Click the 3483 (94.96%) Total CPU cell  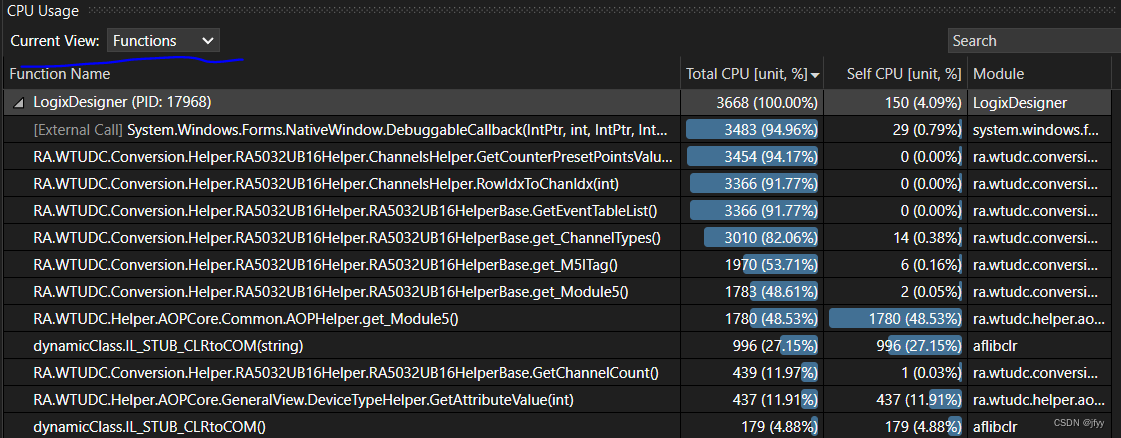pyautogui.click(x=752, y=129)
